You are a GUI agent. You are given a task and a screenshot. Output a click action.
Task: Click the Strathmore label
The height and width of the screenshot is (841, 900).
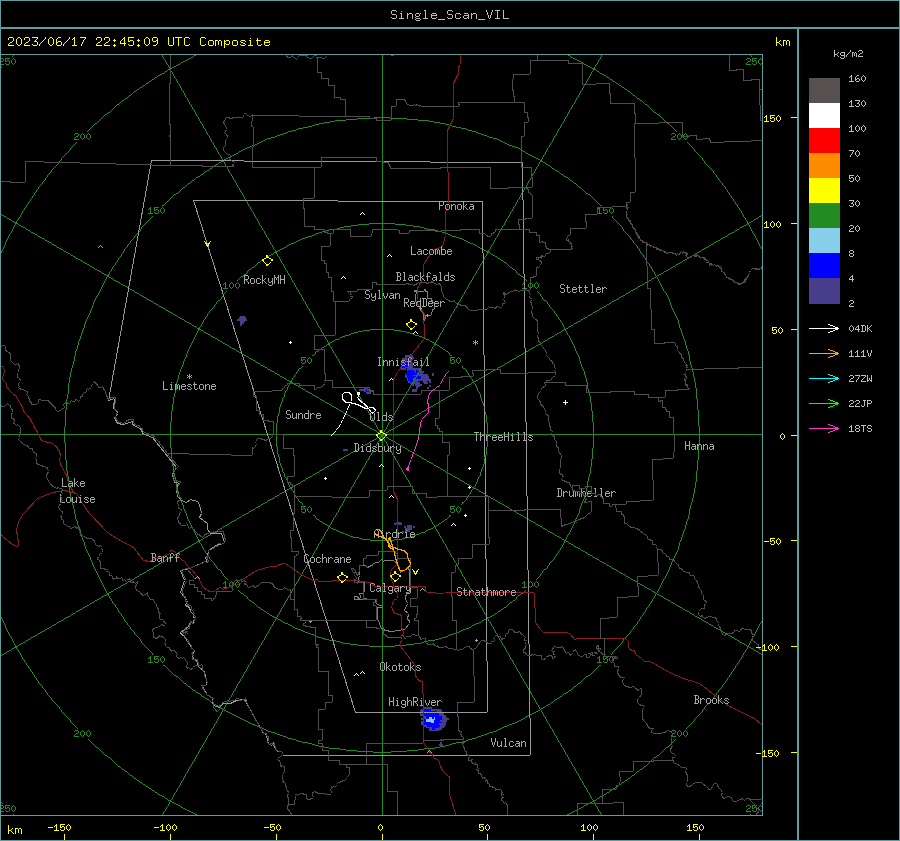point(486,592)
